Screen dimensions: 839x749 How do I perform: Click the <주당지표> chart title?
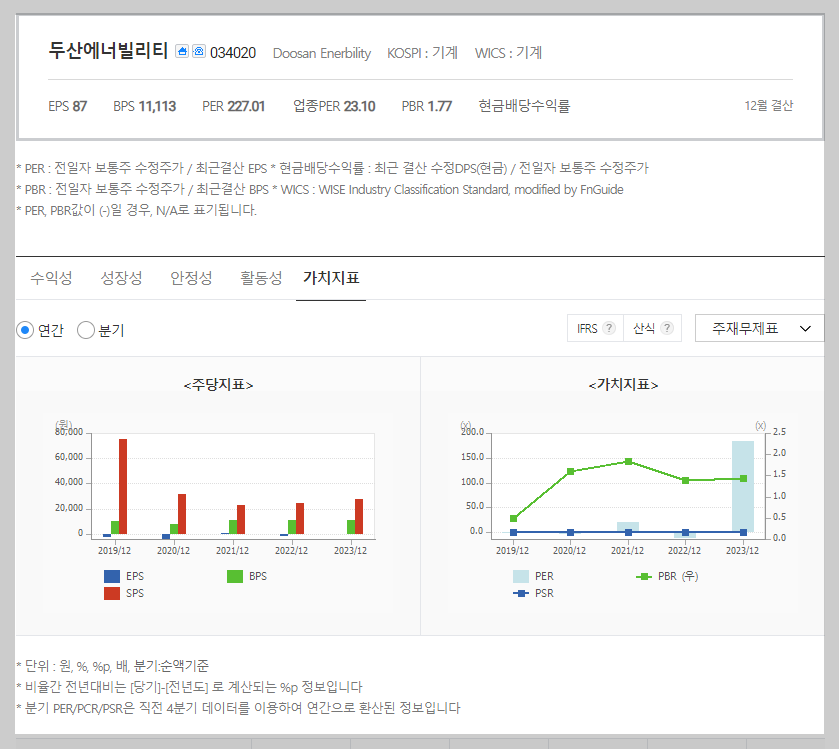click(x=218, y=385)
